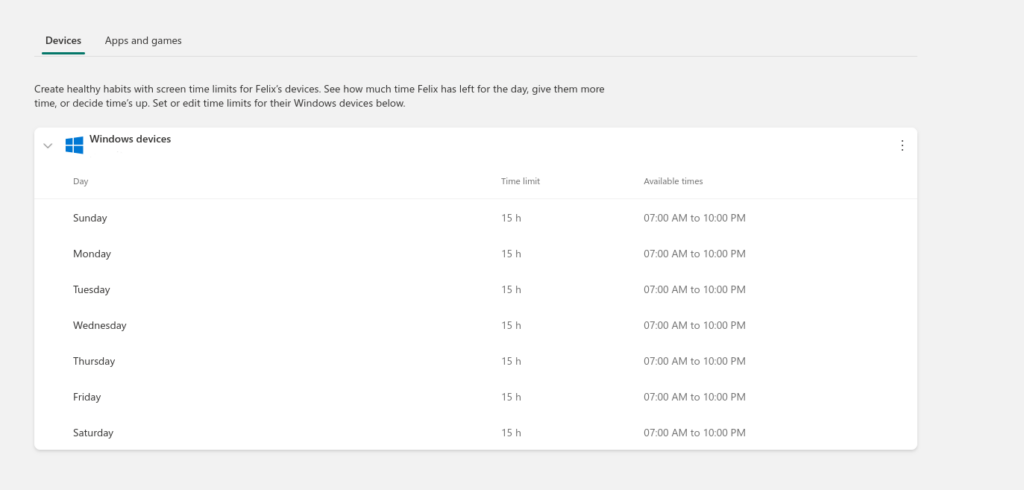The height and width of the screenshot is (490, 1024).
Task: Click Sunday's 15 h time limit
Action: 511,218
